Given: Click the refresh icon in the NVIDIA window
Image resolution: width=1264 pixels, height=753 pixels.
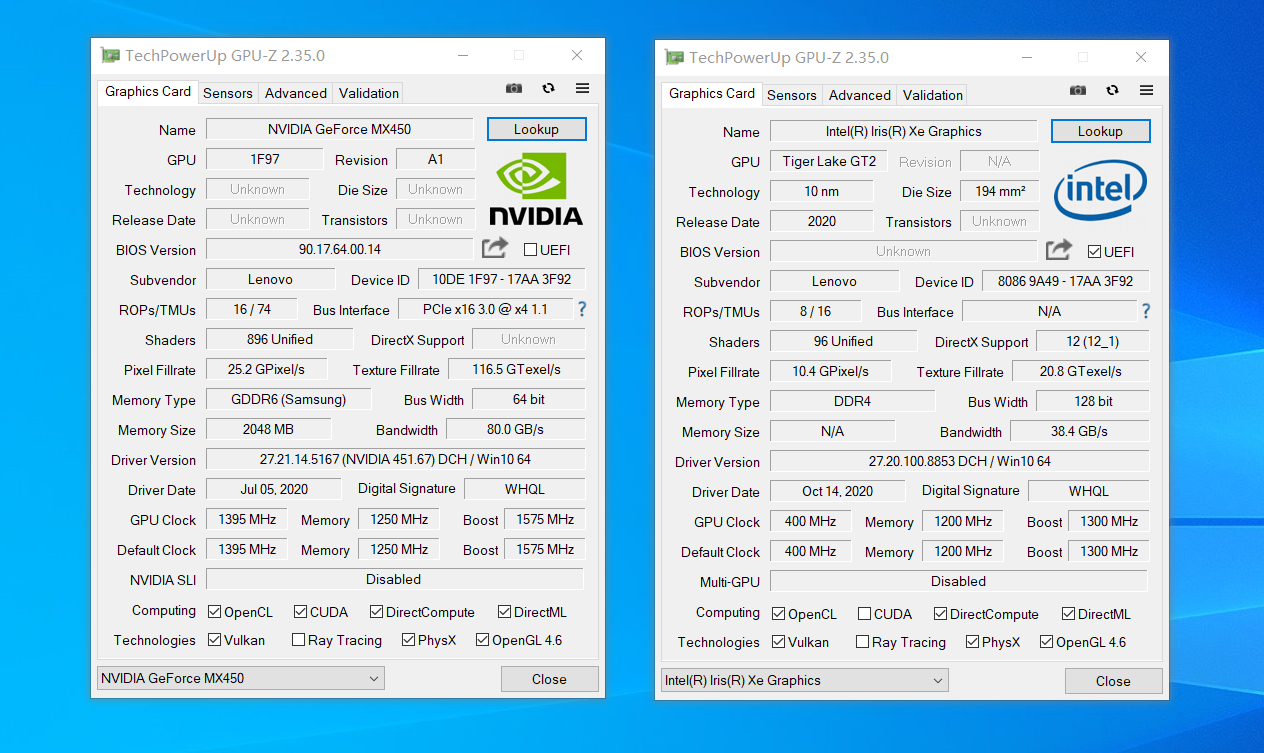Looking at the screenshot, I should 548,88.
